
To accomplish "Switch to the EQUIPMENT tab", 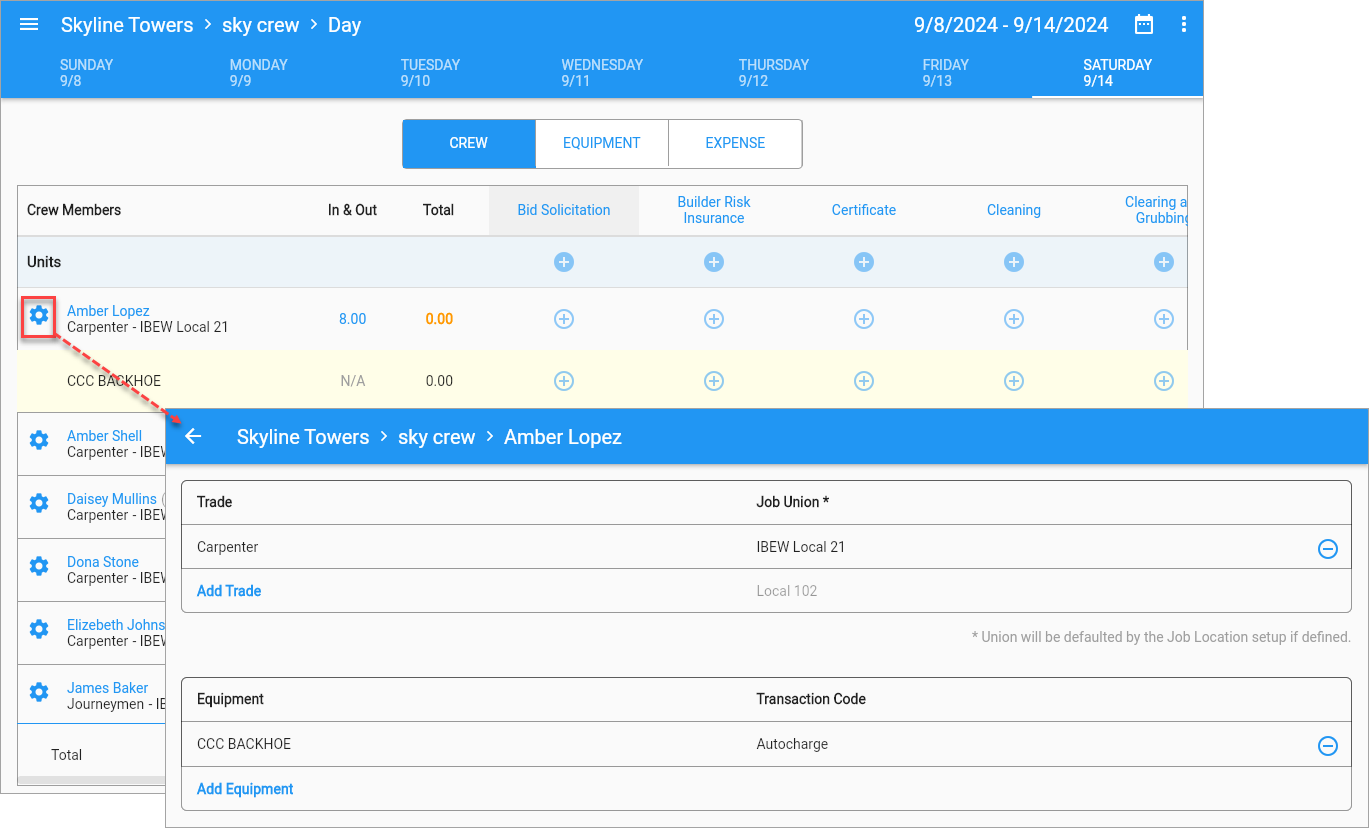I will click(602, 143).
